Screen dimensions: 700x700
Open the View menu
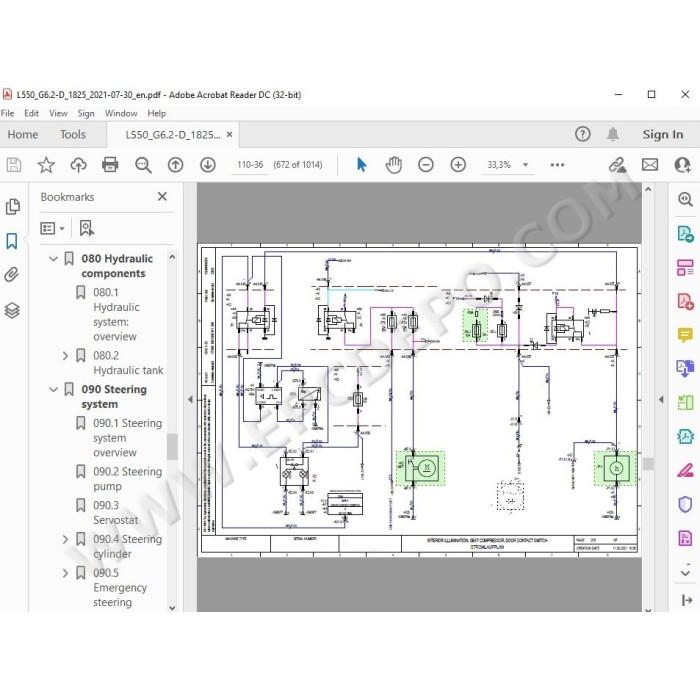click(x=58, y=113)
